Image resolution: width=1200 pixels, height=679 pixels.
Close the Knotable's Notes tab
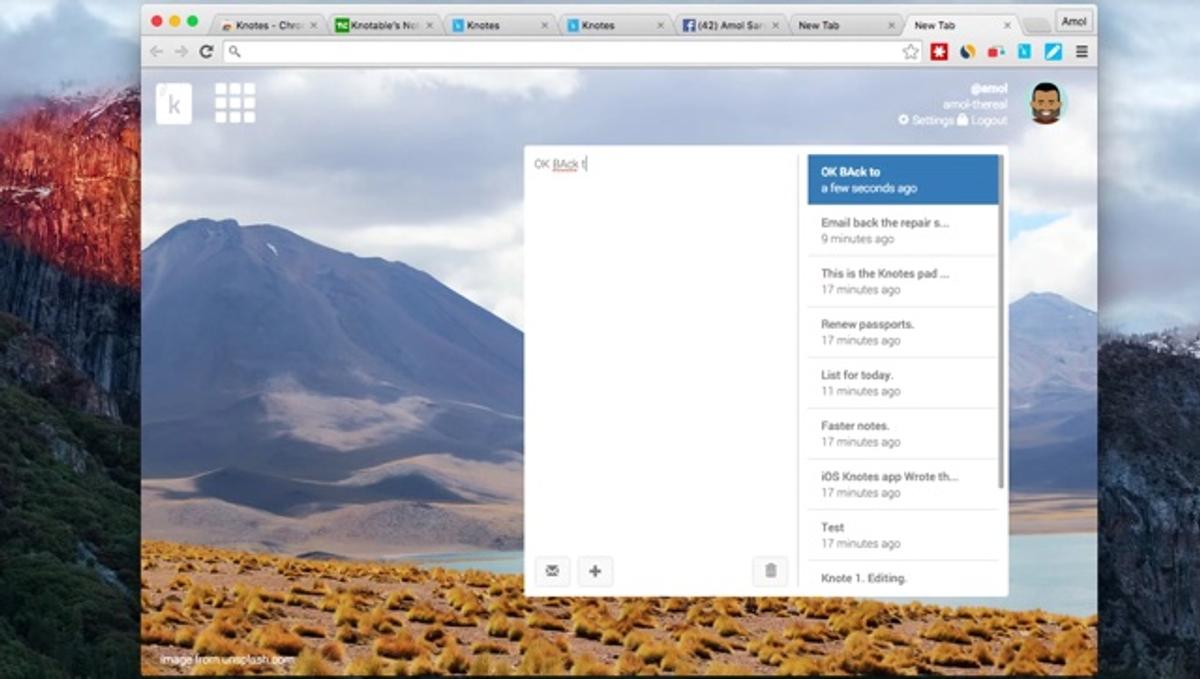click(x=428, y=25)
